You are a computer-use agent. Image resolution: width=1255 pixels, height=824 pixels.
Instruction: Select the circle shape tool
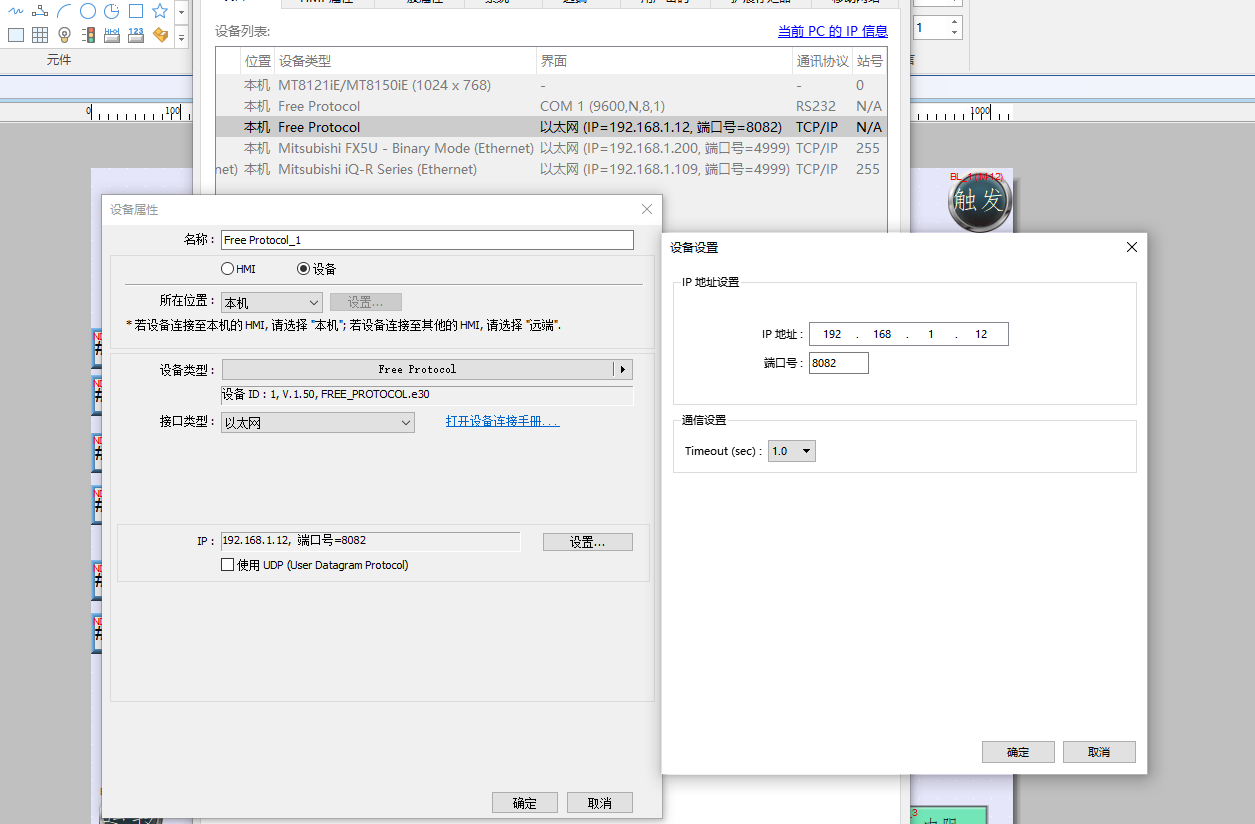88,11
